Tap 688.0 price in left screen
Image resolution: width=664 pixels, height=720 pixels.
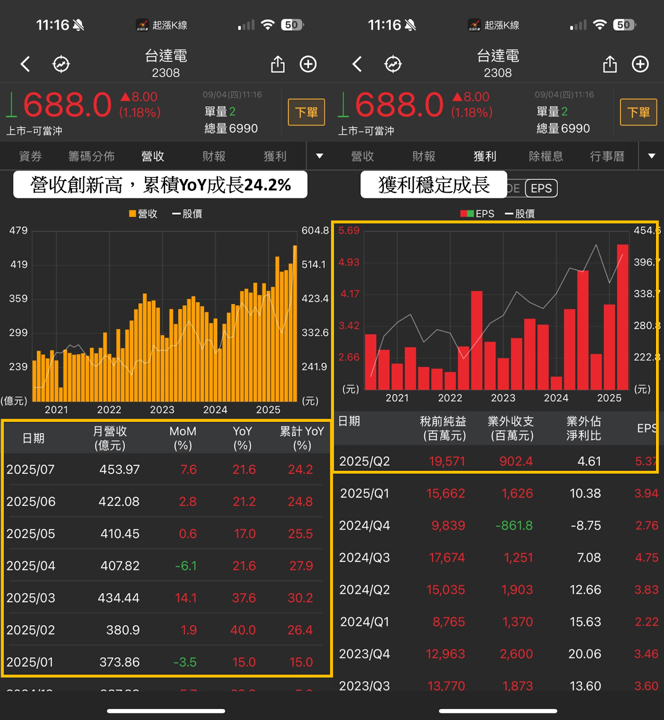67,105
